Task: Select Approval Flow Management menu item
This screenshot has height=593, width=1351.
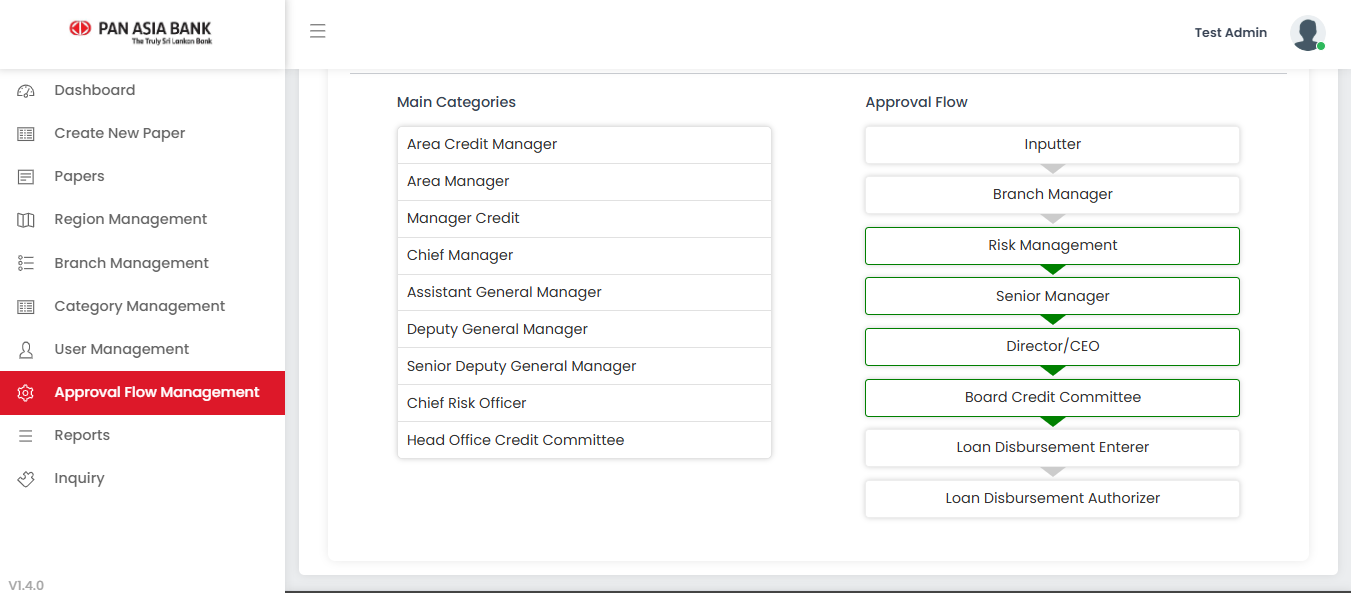Action: click(142, 392)
